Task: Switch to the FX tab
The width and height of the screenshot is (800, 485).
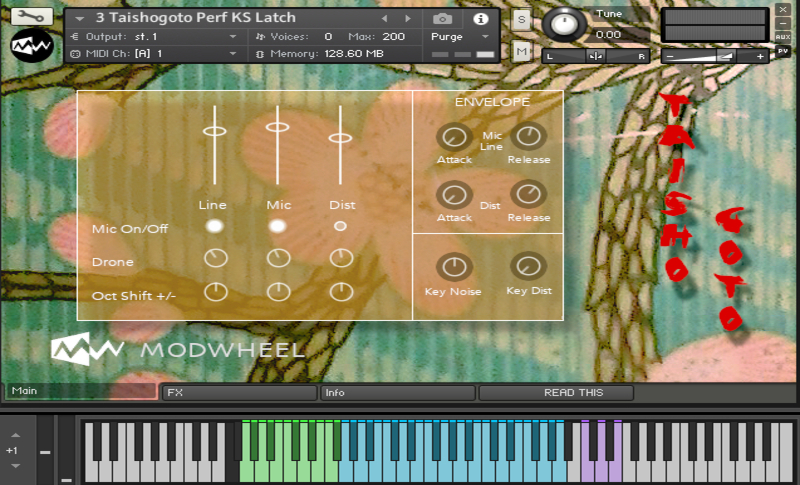Action: [x=239, y=393]
